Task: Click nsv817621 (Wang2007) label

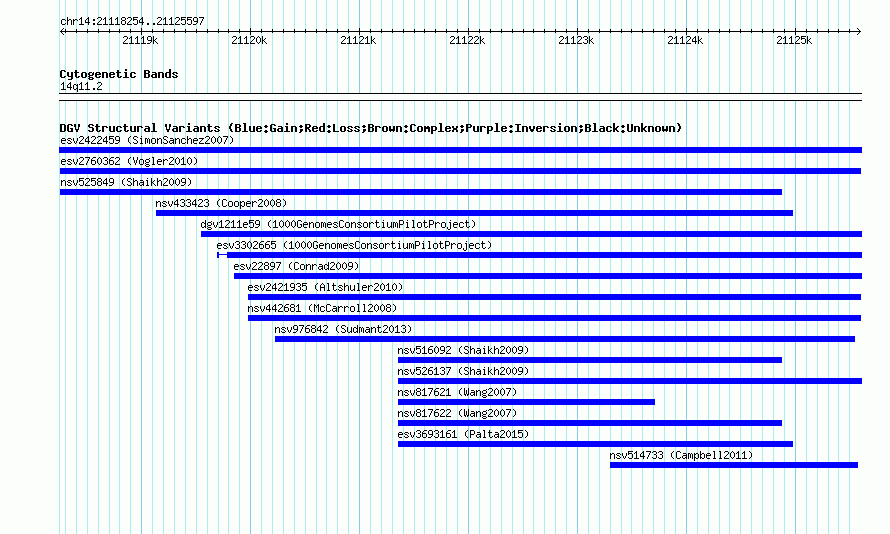Action: click(x=457, y=392)
